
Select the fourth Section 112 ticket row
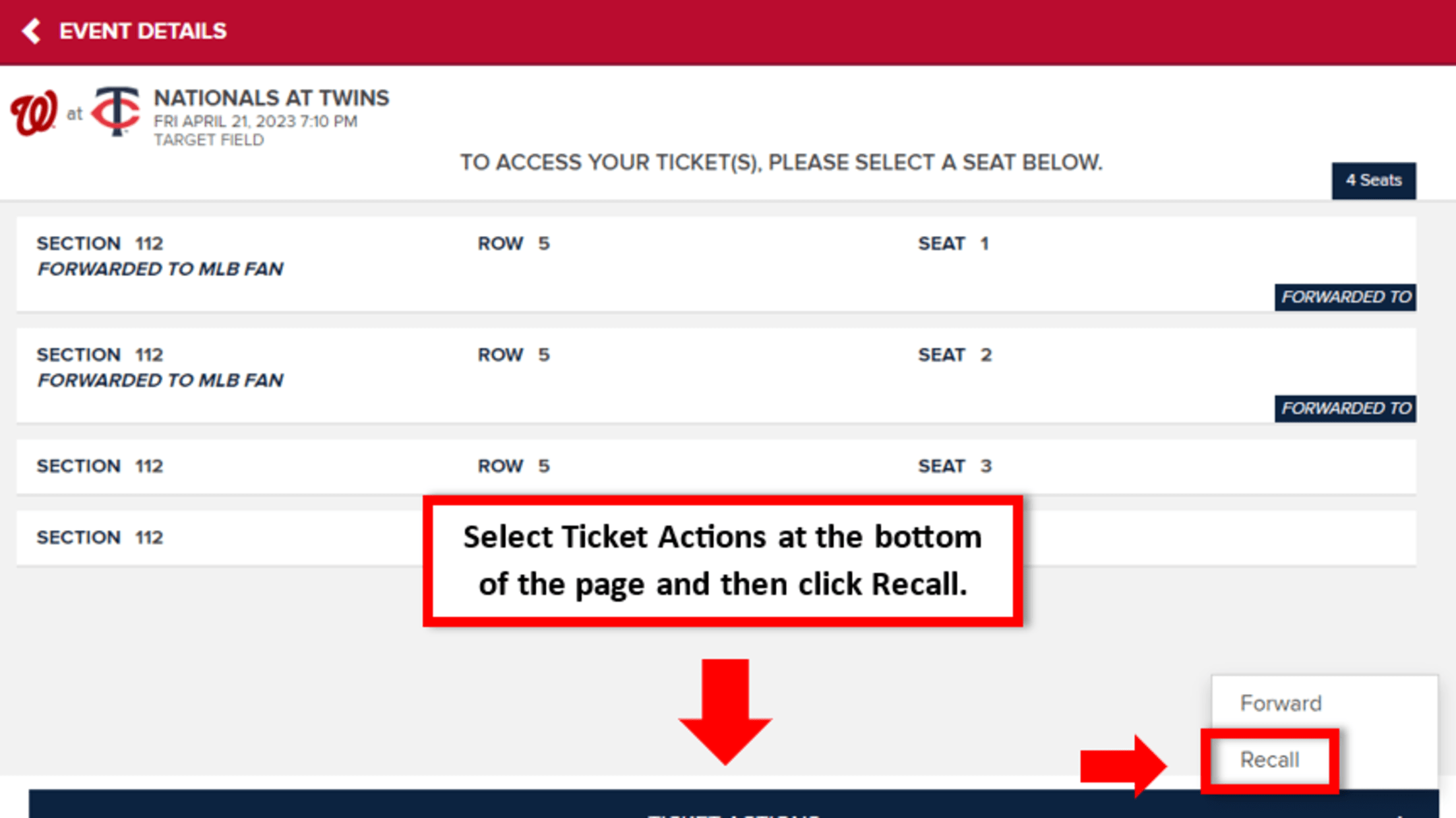(264, 537)
